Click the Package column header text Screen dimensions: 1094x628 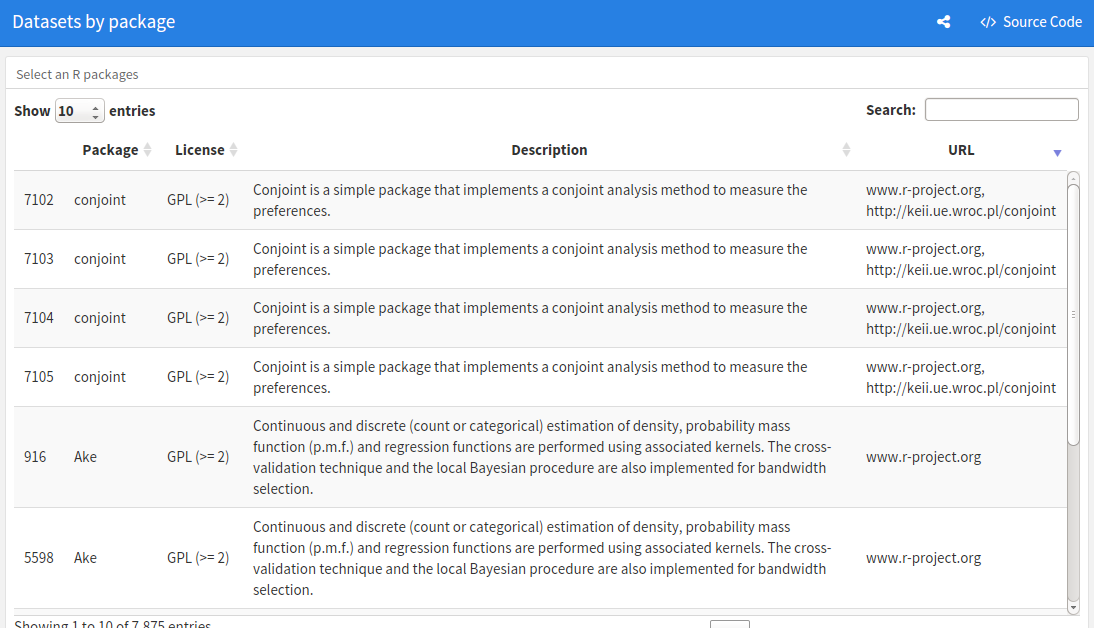click(x=110, y=150)
